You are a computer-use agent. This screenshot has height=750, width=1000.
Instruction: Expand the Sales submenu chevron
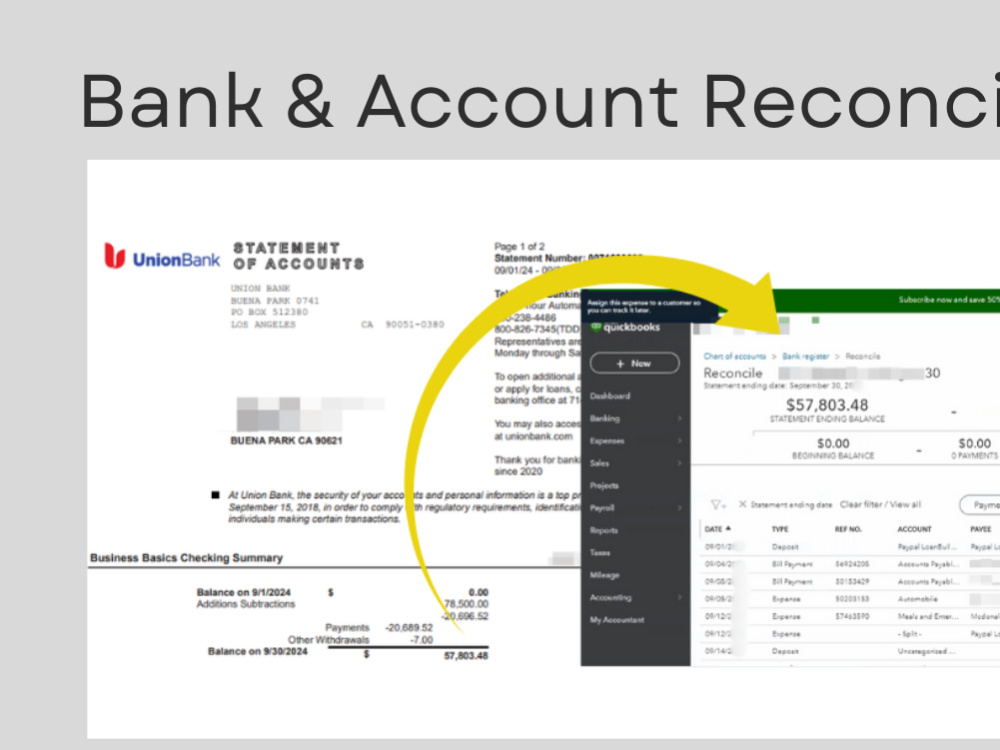click(680, 463)
